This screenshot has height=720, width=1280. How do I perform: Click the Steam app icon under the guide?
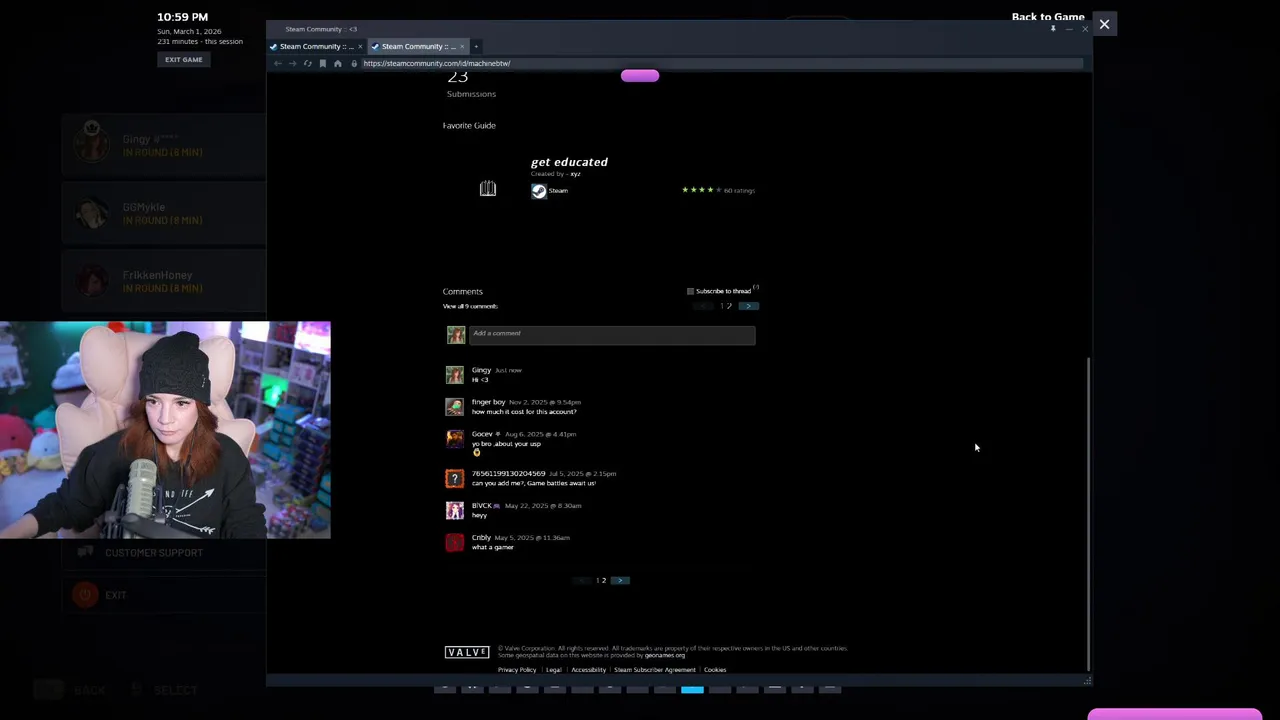pos(539,191)
